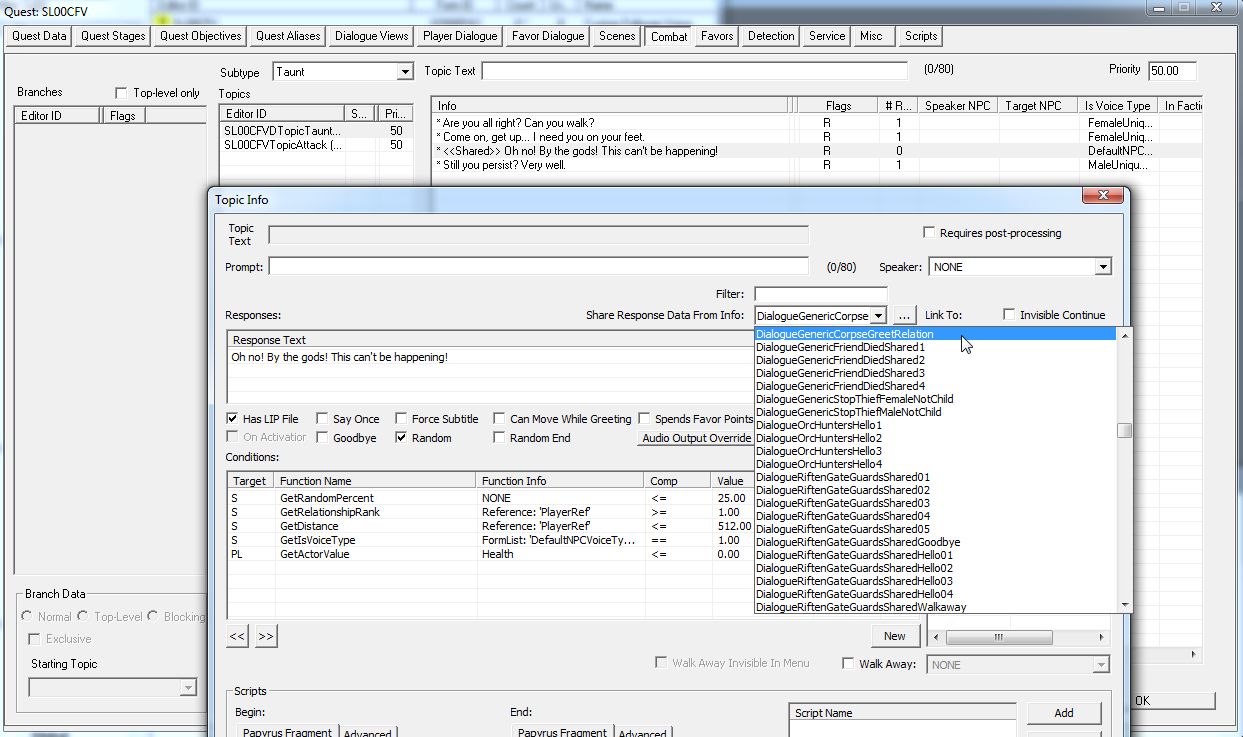Open the Dialogue Views tab
Screen dimensions: 1243x737
371,36
